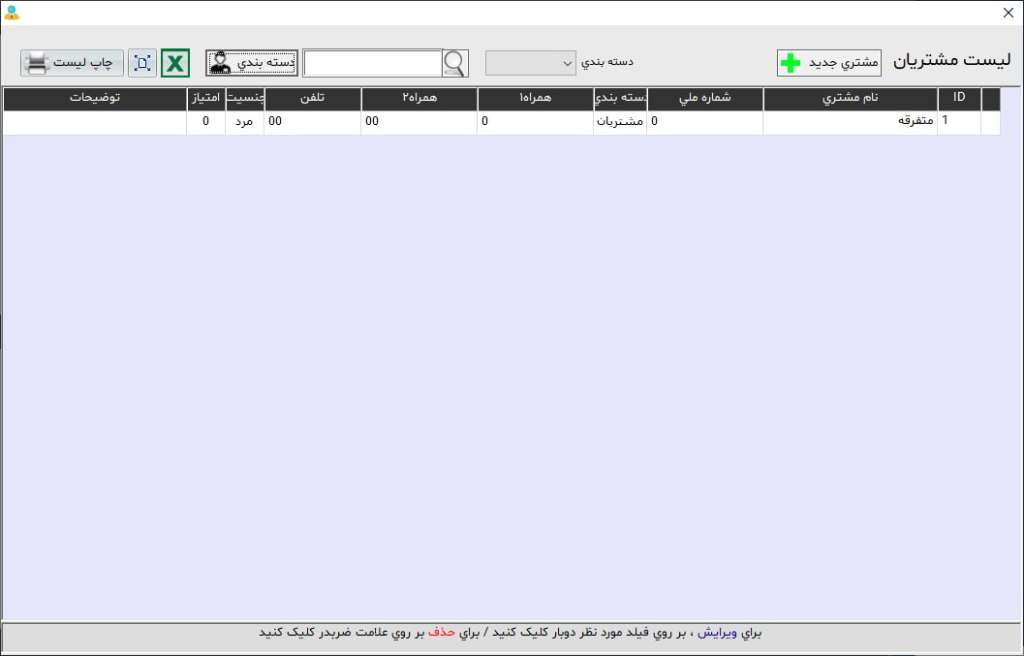Screen dimensions: 1024x656
Task: Click the شماره ملي column header
Action: 705,98
